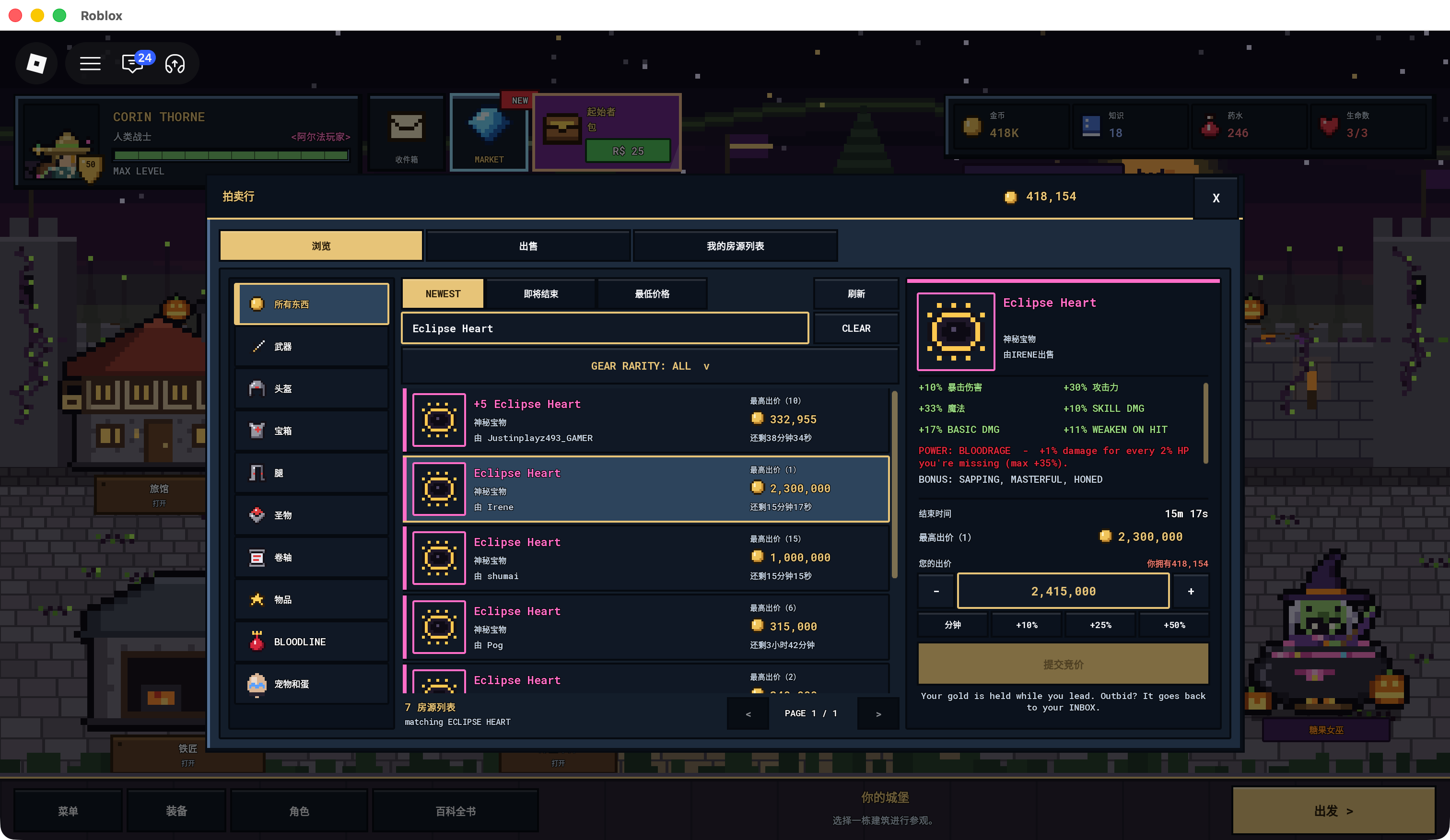
Task: Click the starter pack chest icon
Action: (x=561, y=129)
